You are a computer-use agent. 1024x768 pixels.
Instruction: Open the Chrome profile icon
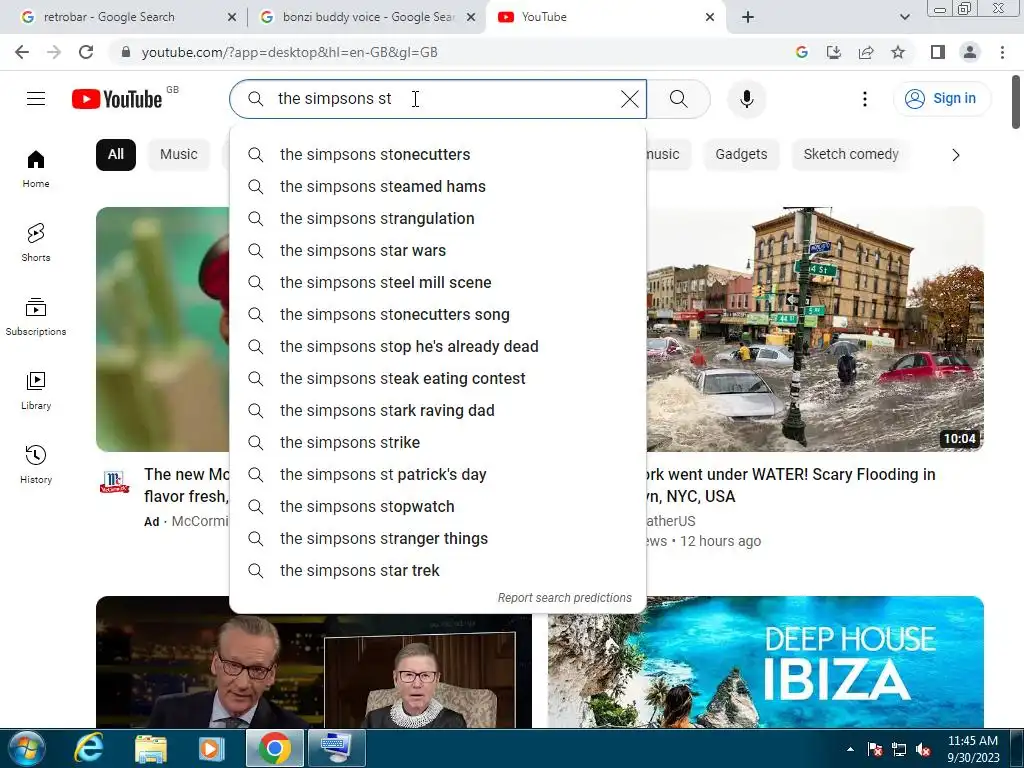970,52
